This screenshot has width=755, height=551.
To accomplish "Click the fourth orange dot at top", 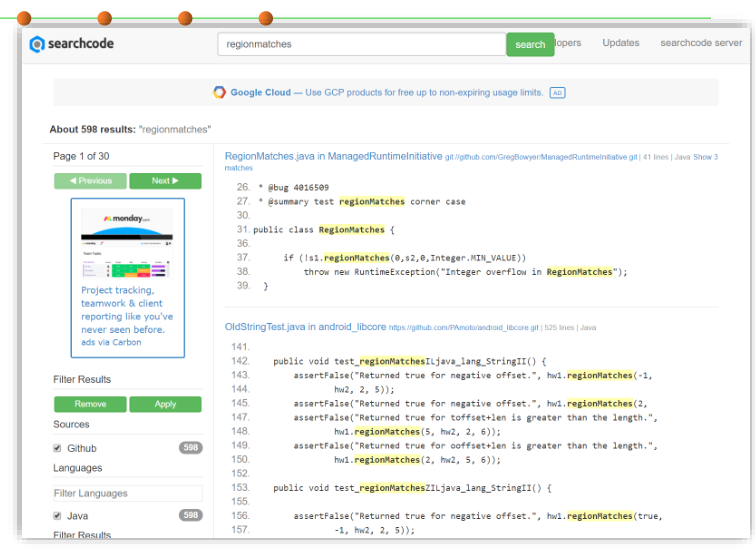I will point(265,18).
